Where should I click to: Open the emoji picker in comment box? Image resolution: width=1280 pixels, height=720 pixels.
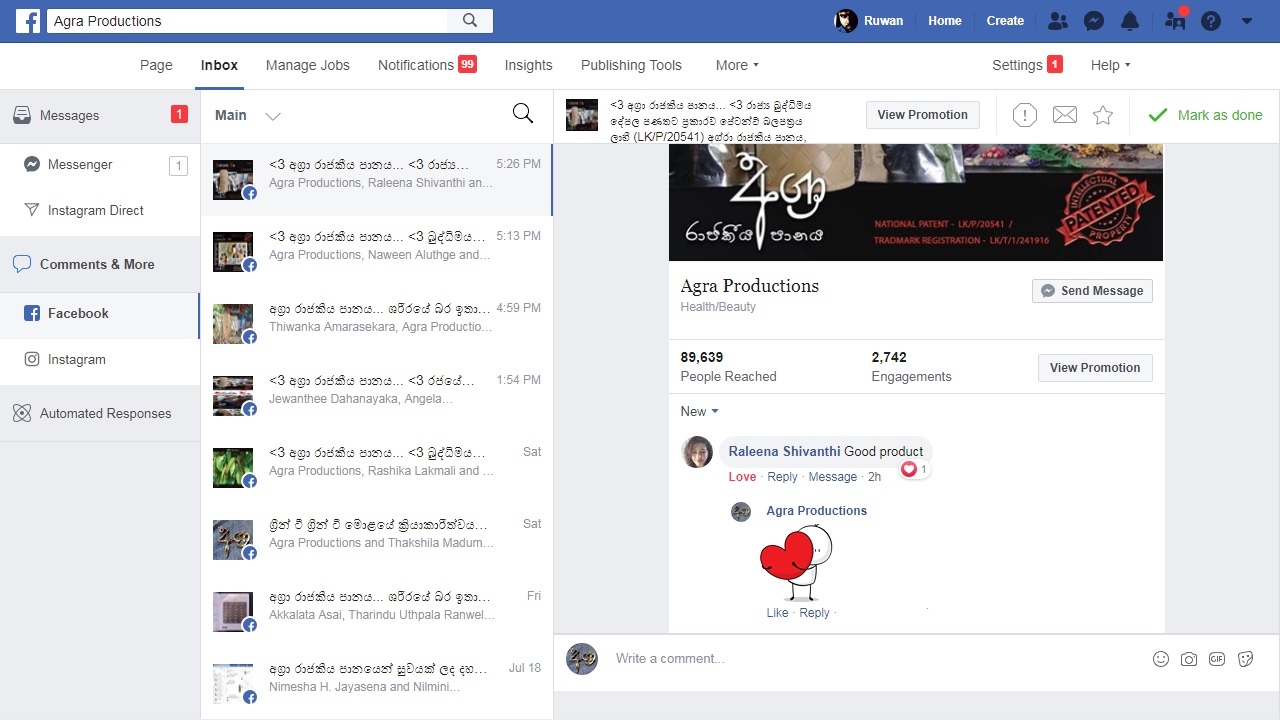[x=1161, y=659]
